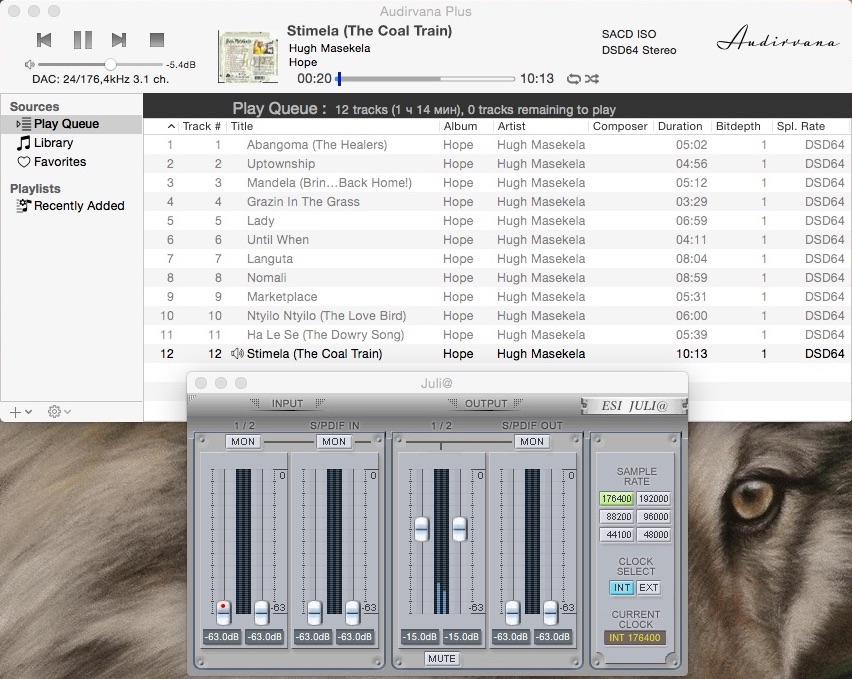This screenshot has width=852, height=679.
Task: Click input 1/2 left -63.0dB value field
Action: [x=222, y=637]
